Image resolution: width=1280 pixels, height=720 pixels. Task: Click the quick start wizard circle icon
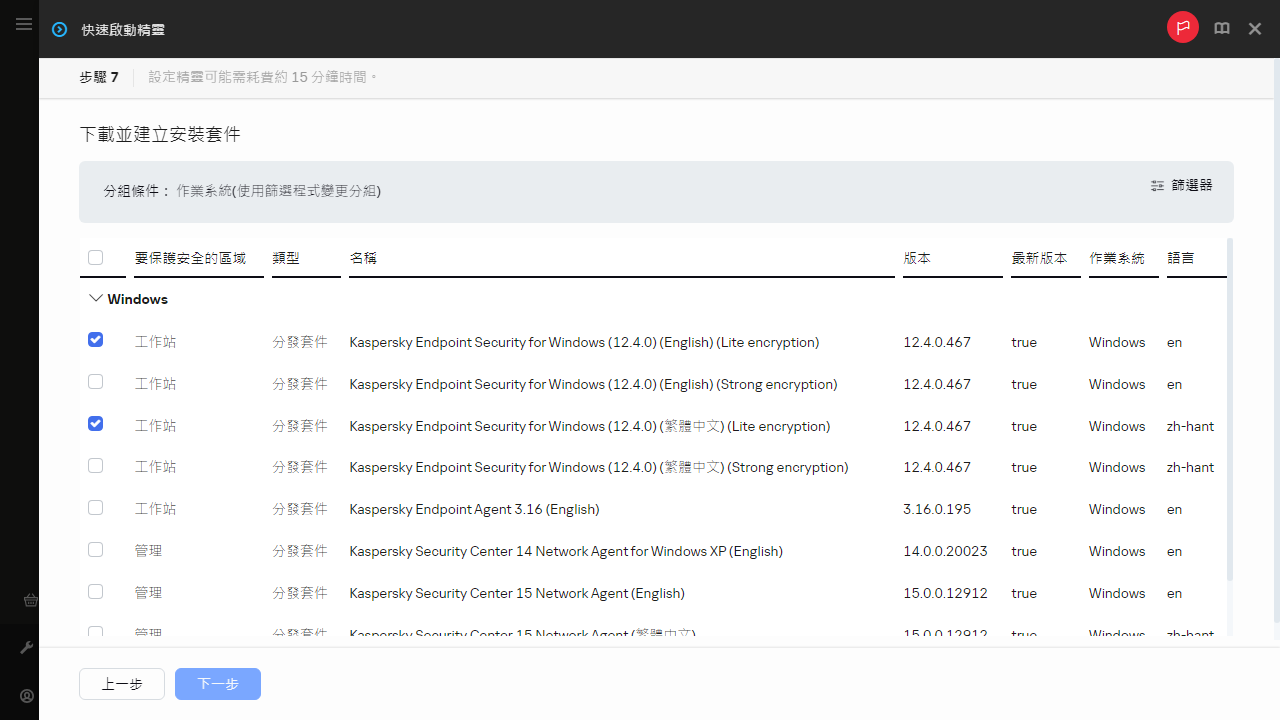(x=60, y=30)
